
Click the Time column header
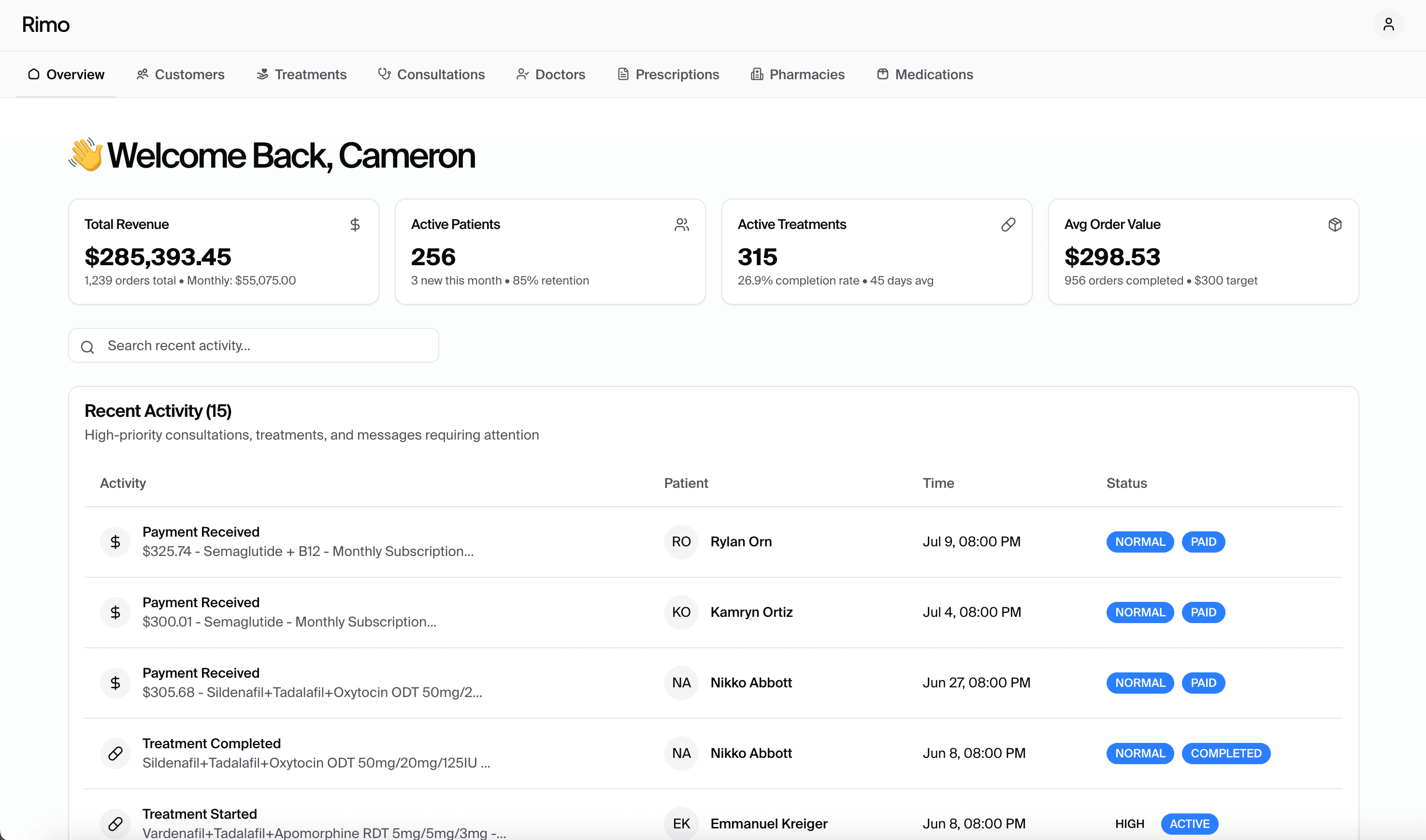[938, 483]
